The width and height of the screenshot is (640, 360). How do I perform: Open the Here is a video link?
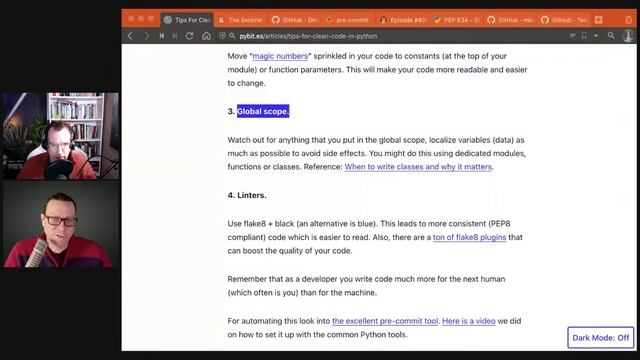click(469, 321)
